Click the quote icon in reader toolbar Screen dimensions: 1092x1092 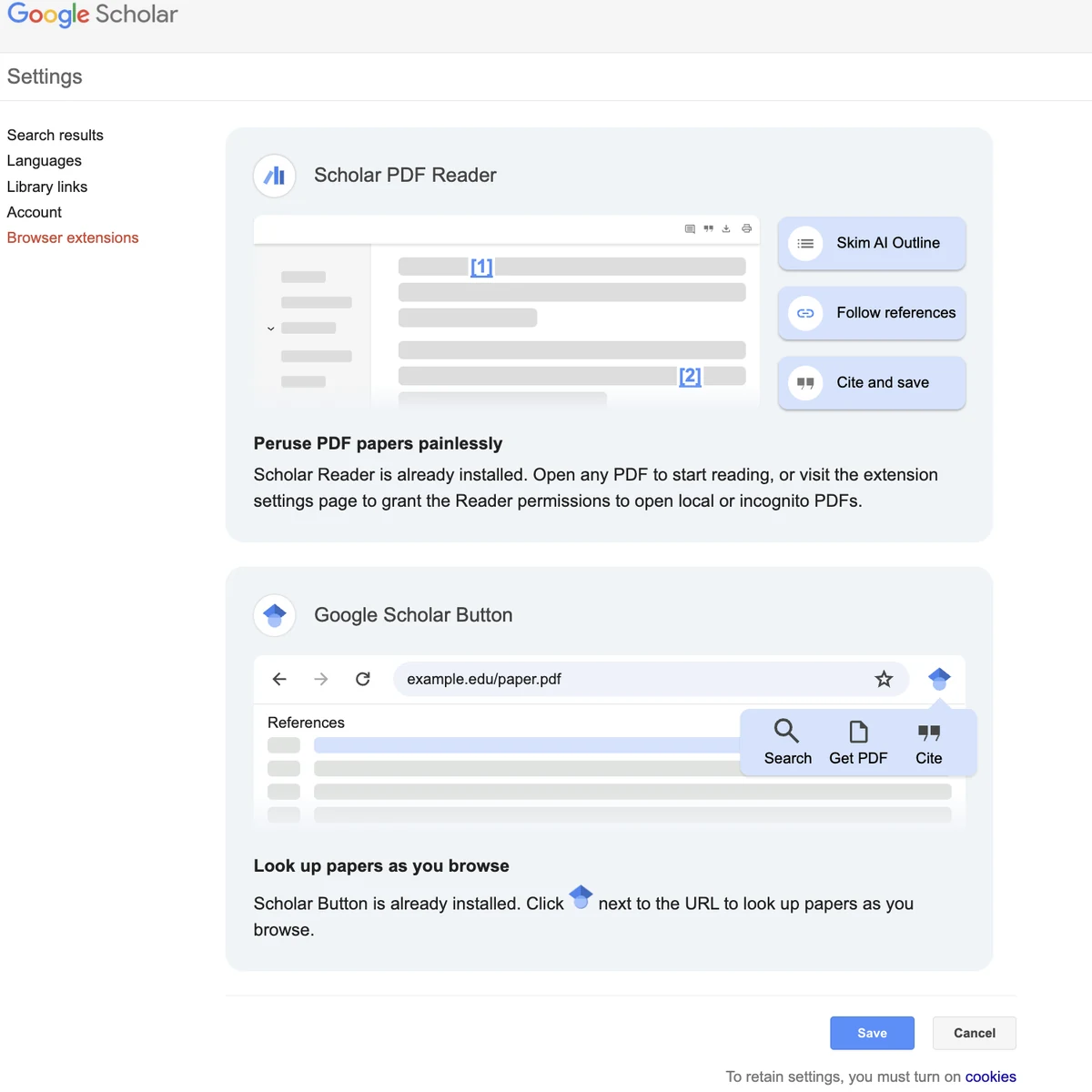point(708,228)
